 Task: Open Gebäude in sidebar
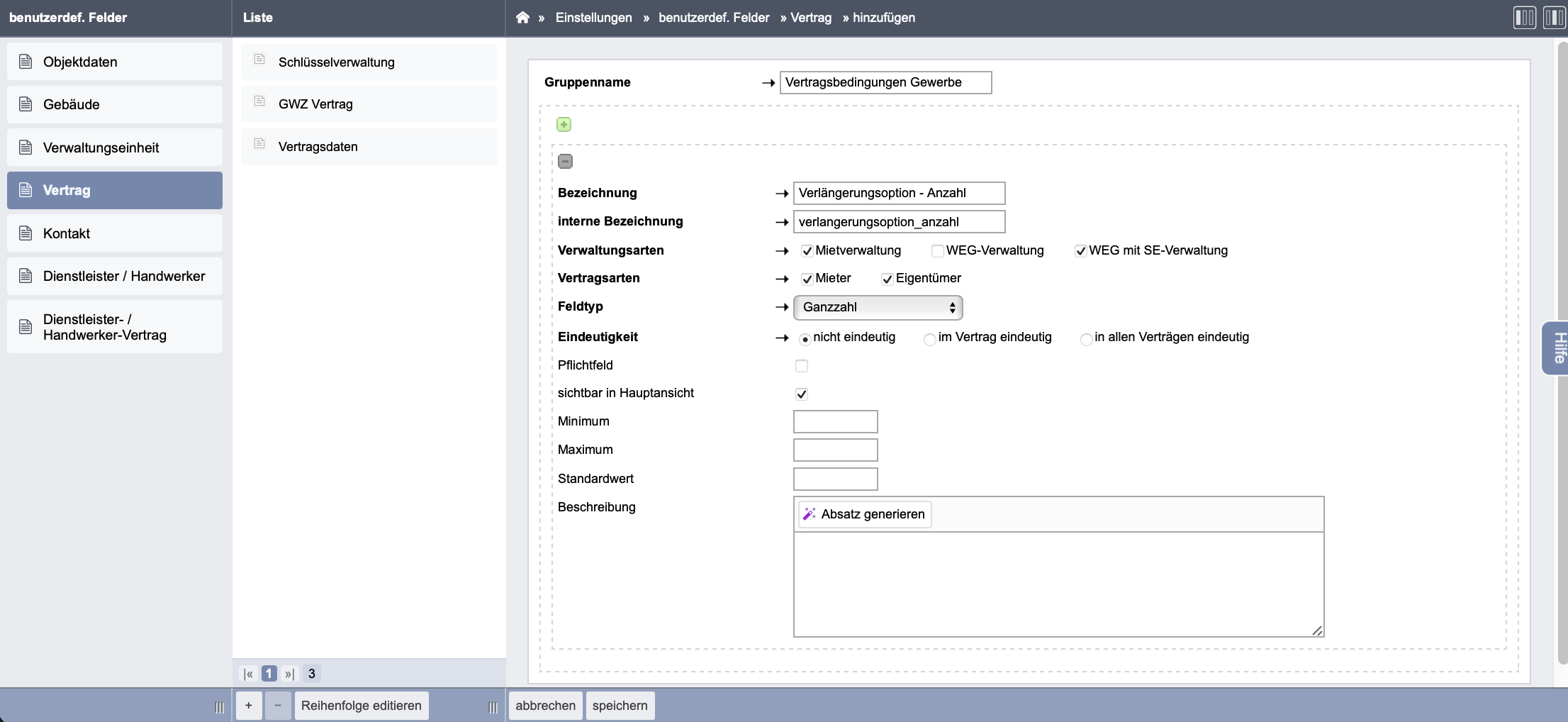click(115, 104)
